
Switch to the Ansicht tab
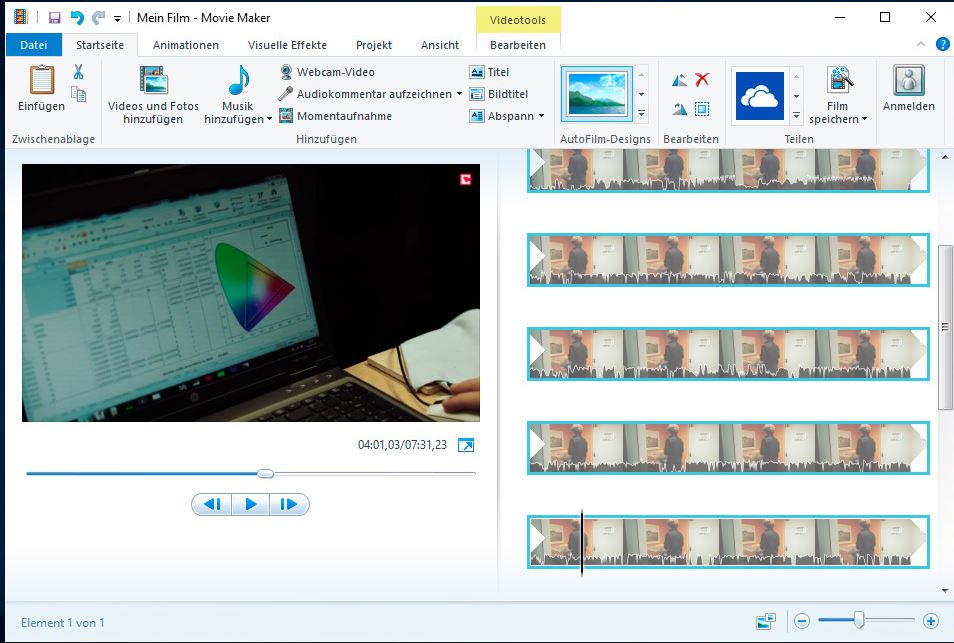point(440,44)
